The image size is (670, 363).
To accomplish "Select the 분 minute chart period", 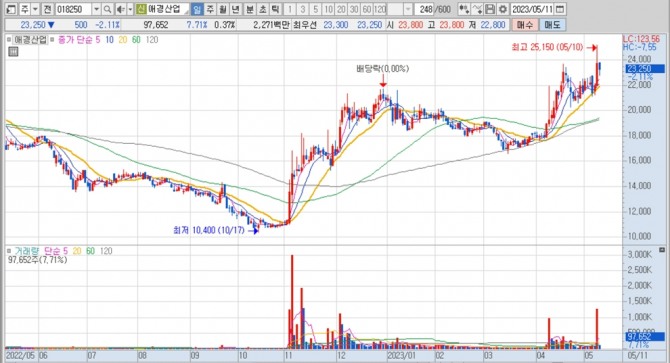I will [x=250, y=9].
